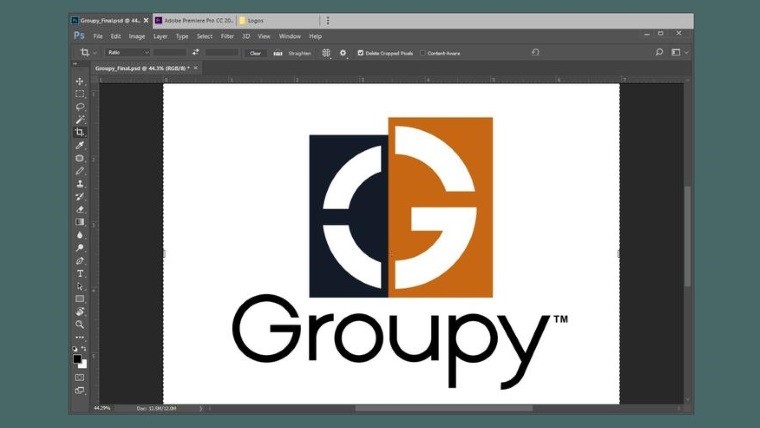This screenshot has height=428, width=760.
Task: Switch to Adobe Premiere Pro Groupy tab
Action: click(x=194, y=20)
